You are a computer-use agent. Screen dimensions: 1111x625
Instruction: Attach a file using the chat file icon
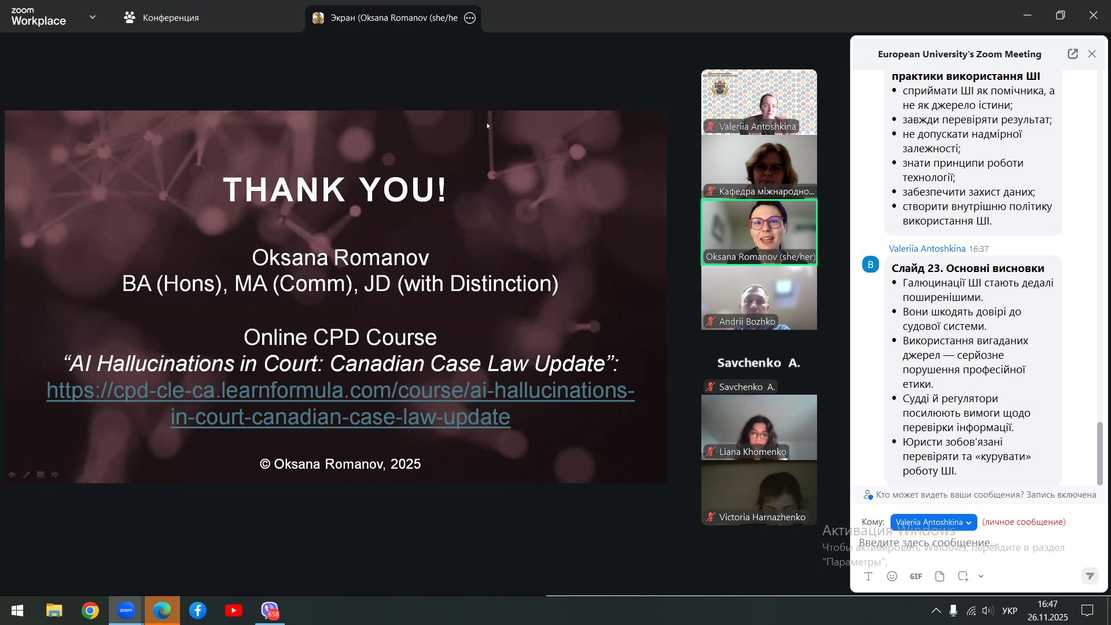pyautogui.click(x=939, y=576)
